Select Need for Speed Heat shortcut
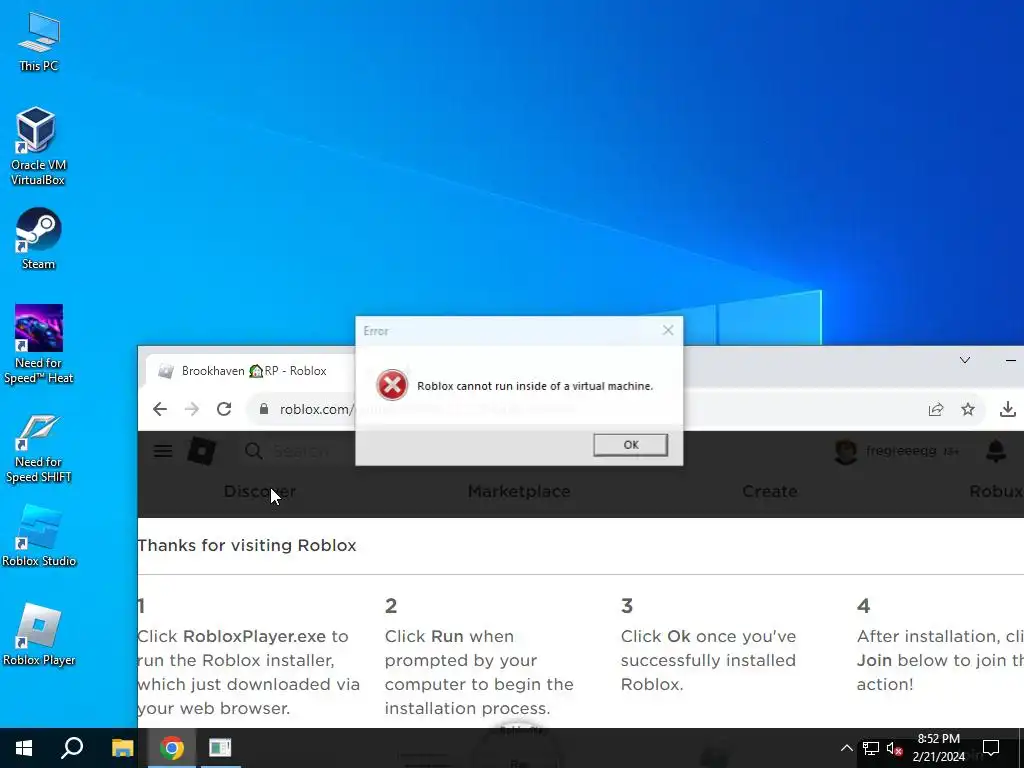The width and height of the screenshot is (1024, 768). 39,344
